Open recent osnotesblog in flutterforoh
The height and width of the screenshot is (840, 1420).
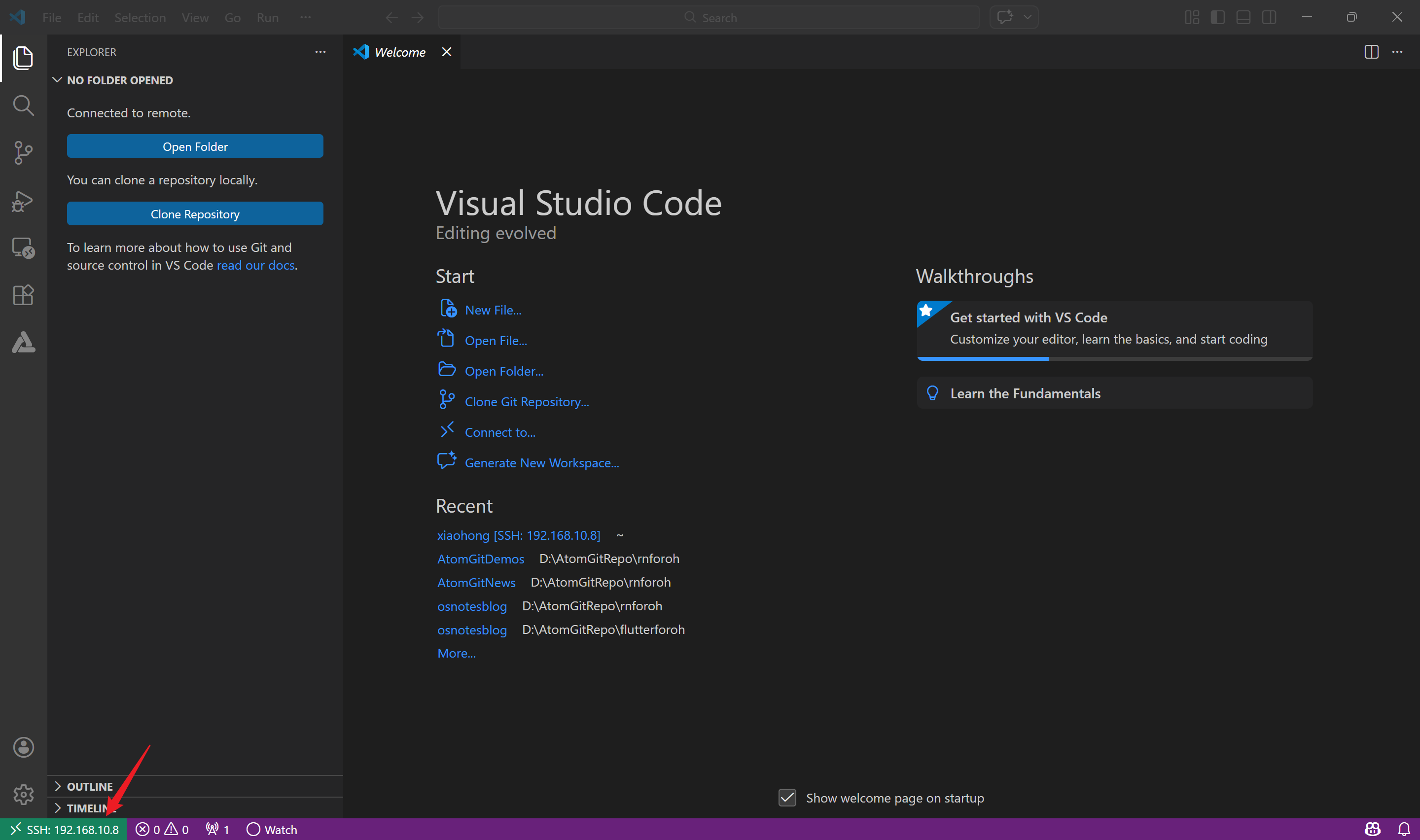472,630
